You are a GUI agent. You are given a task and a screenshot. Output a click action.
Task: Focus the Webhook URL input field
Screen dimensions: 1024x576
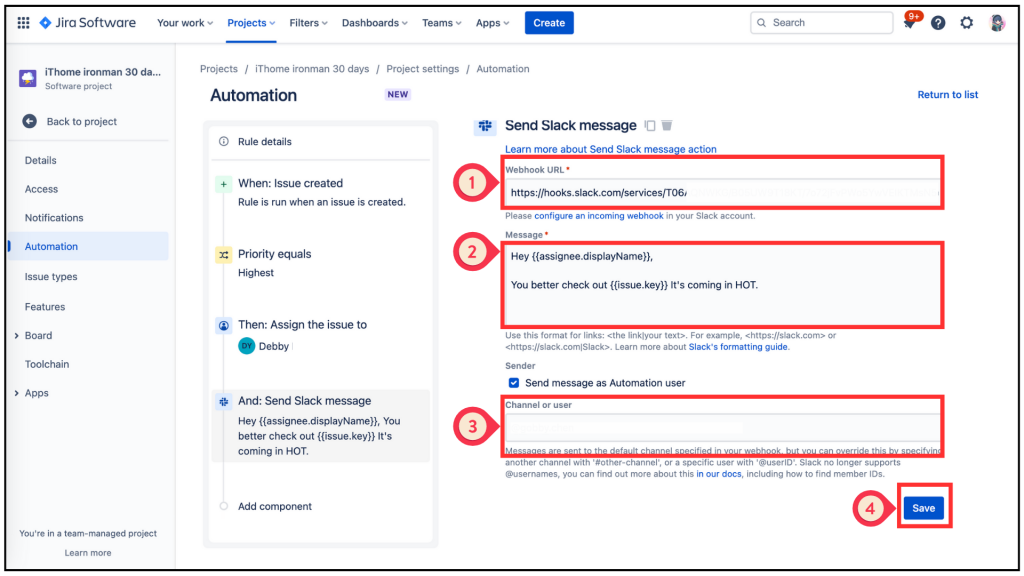(x=722, y=193)
